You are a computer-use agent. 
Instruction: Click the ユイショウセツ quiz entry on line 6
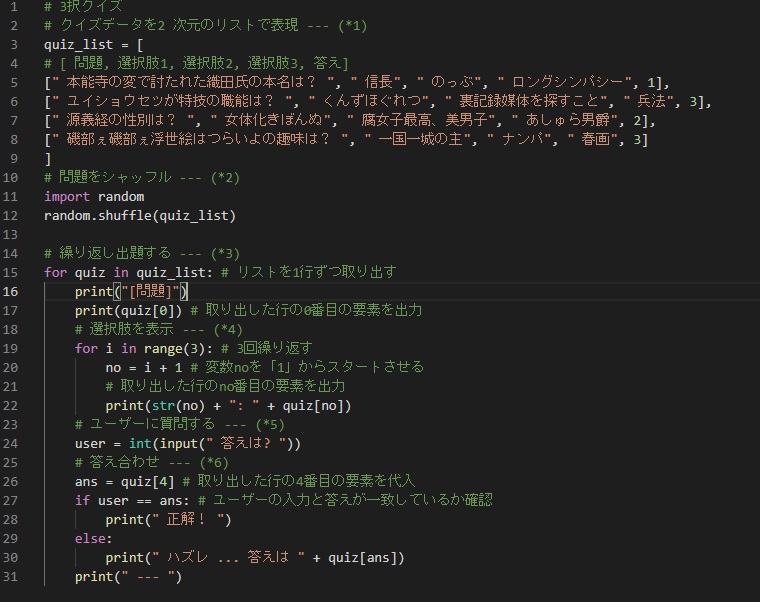tap(378, 101)
